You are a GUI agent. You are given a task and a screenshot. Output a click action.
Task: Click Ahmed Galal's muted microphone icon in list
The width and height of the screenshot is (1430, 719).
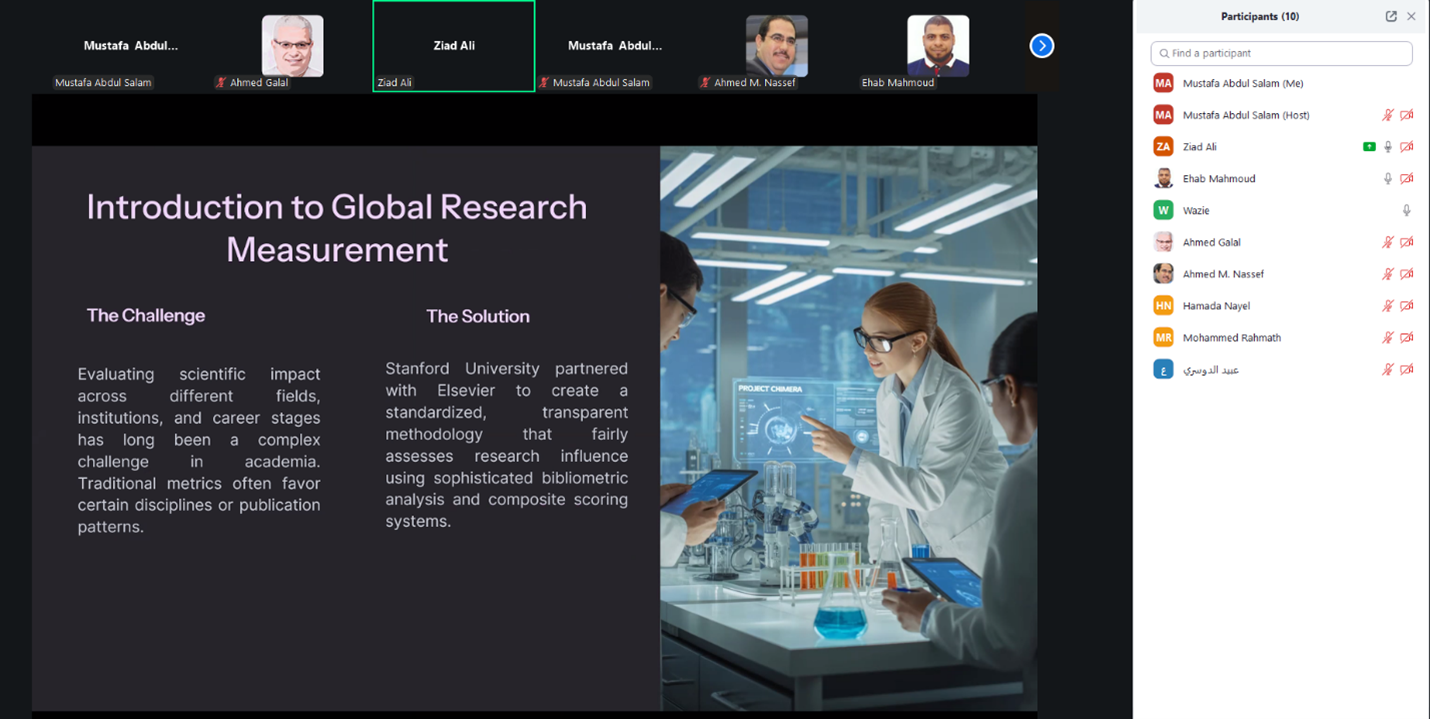pyautogui.click(x=1388, y=243)
